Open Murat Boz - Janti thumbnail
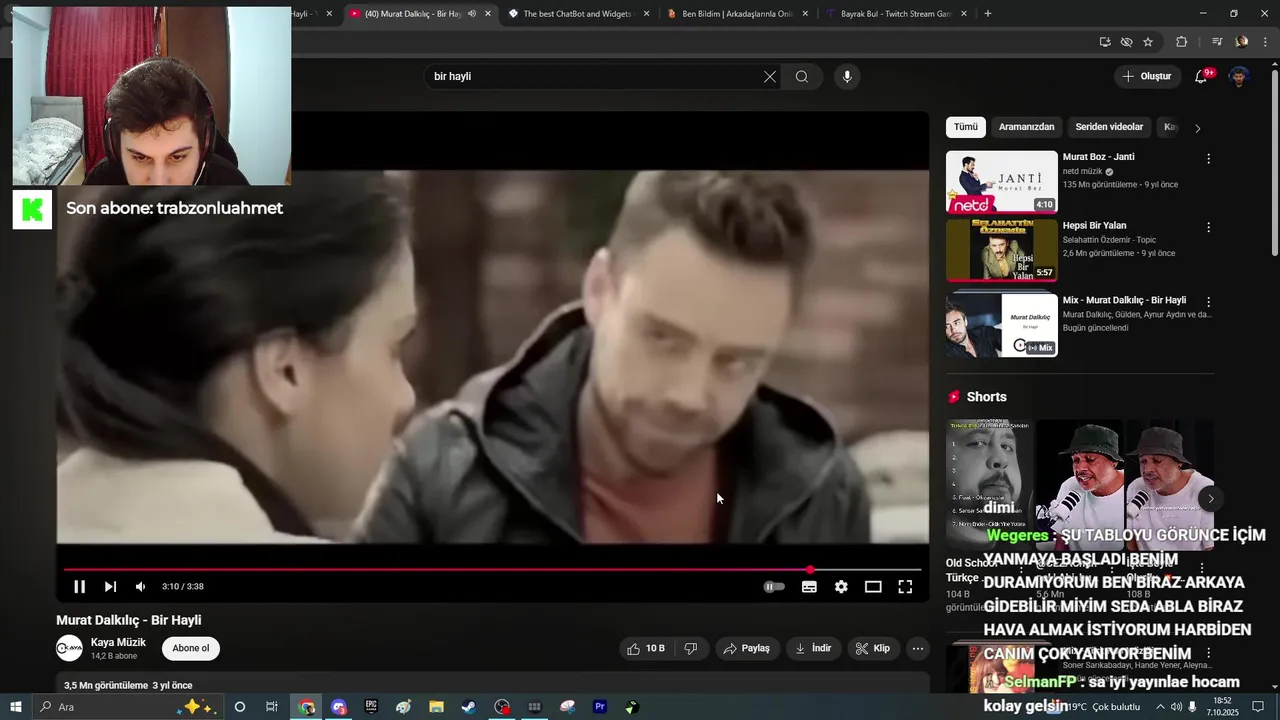 pyautogui.click(x=1001, y=182)
